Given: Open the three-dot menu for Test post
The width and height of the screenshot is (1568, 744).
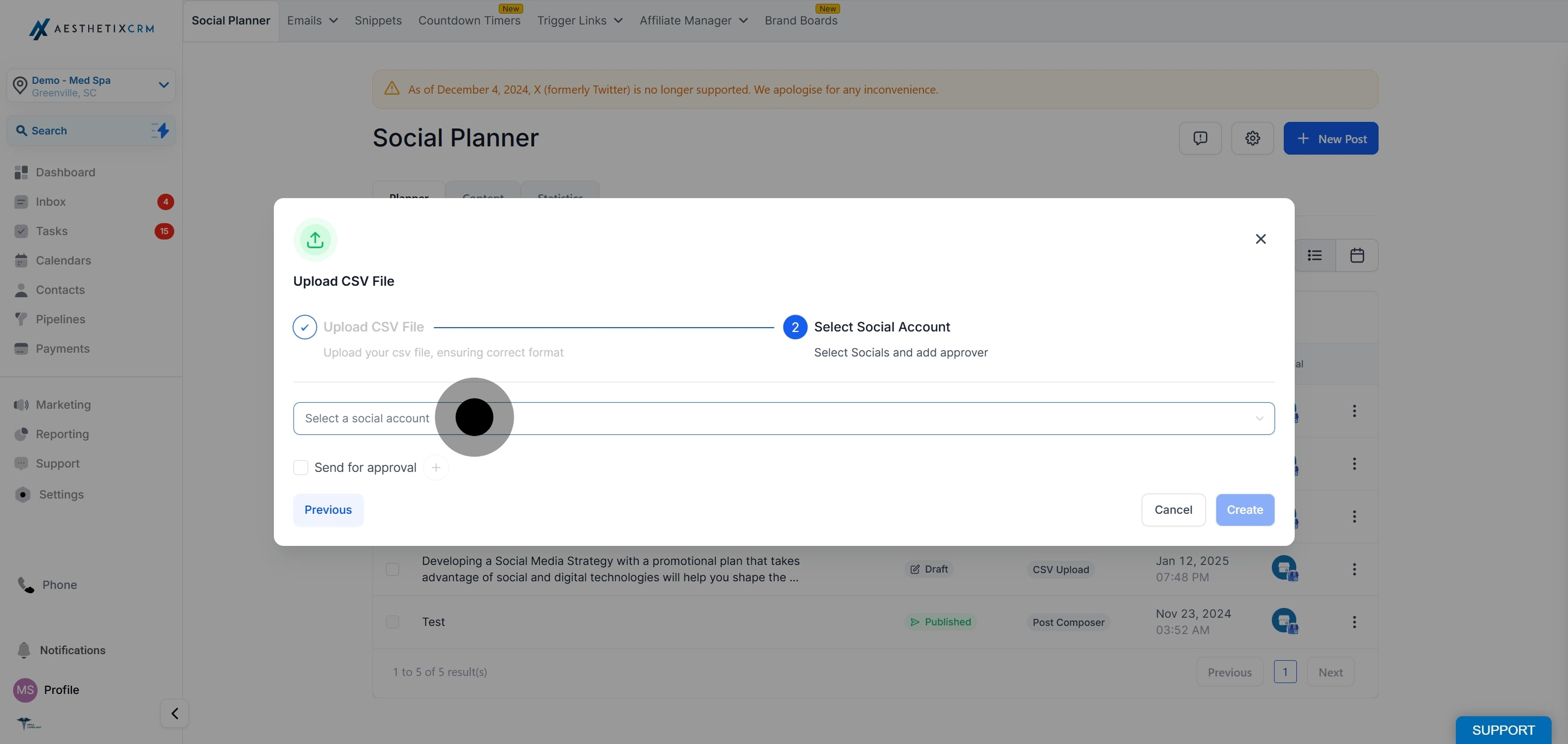Looking at the screenshot, I should pyautogui.click(x=1355, y=622).
